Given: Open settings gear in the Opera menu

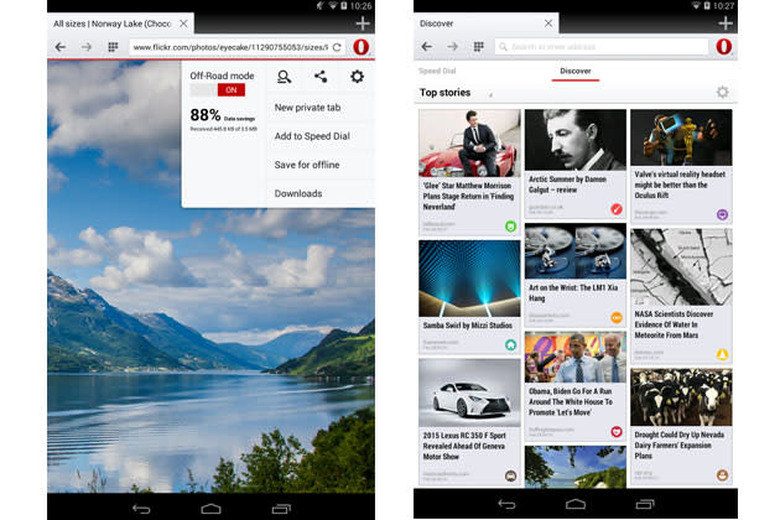Looking at the screenshot, I should point(356,77).
